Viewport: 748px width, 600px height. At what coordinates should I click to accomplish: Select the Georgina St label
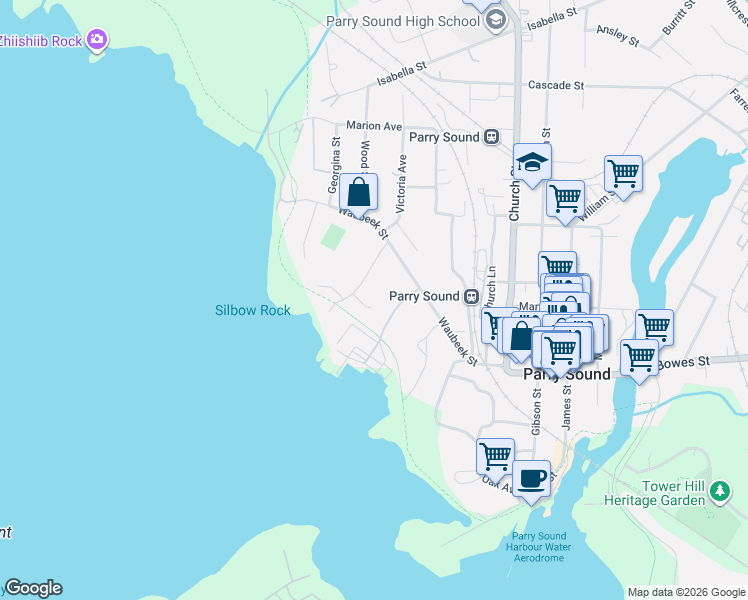click(x=334, y=165)
